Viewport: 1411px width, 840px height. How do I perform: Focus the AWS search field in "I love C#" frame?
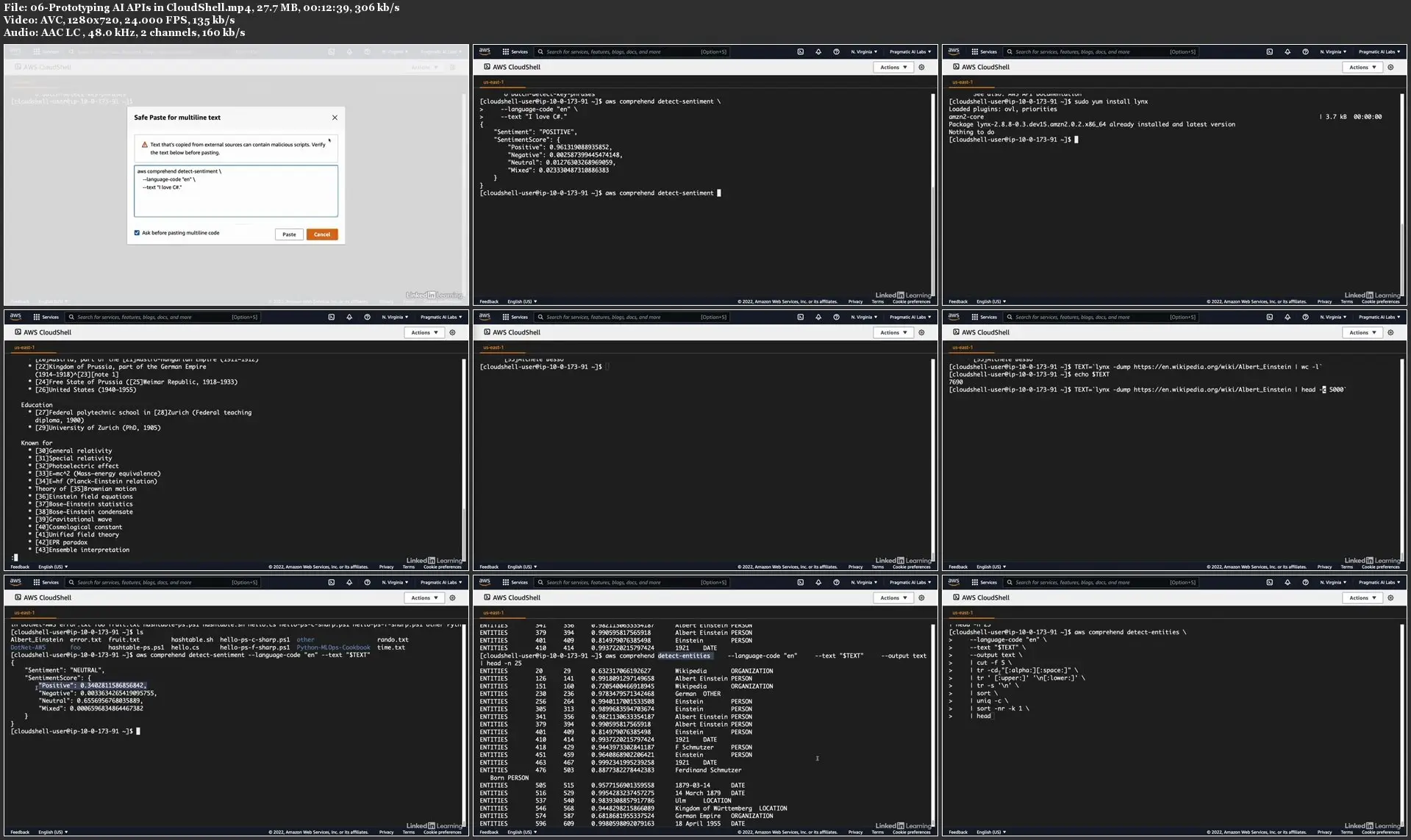(x=632, y=51)
